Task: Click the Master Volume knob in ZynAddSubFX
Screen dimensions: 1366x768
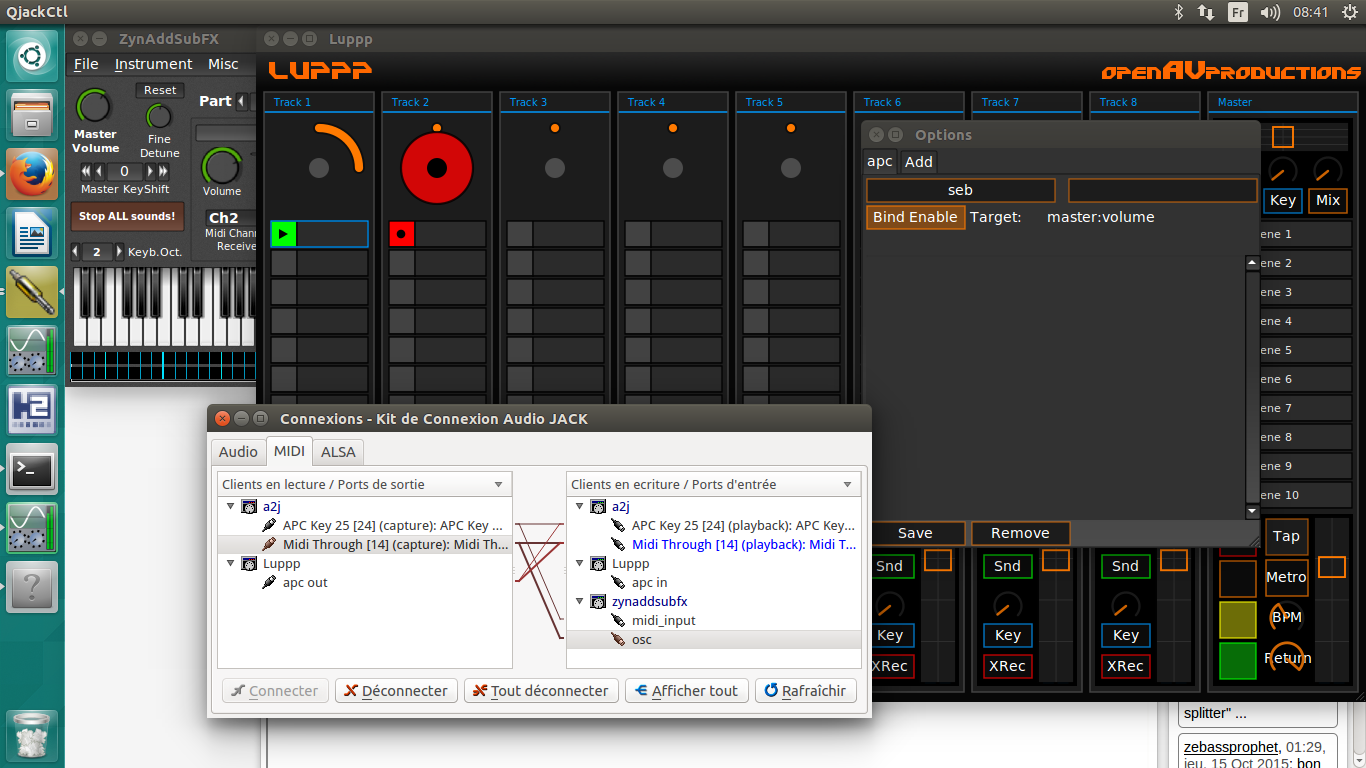Action: click(94, 106)
